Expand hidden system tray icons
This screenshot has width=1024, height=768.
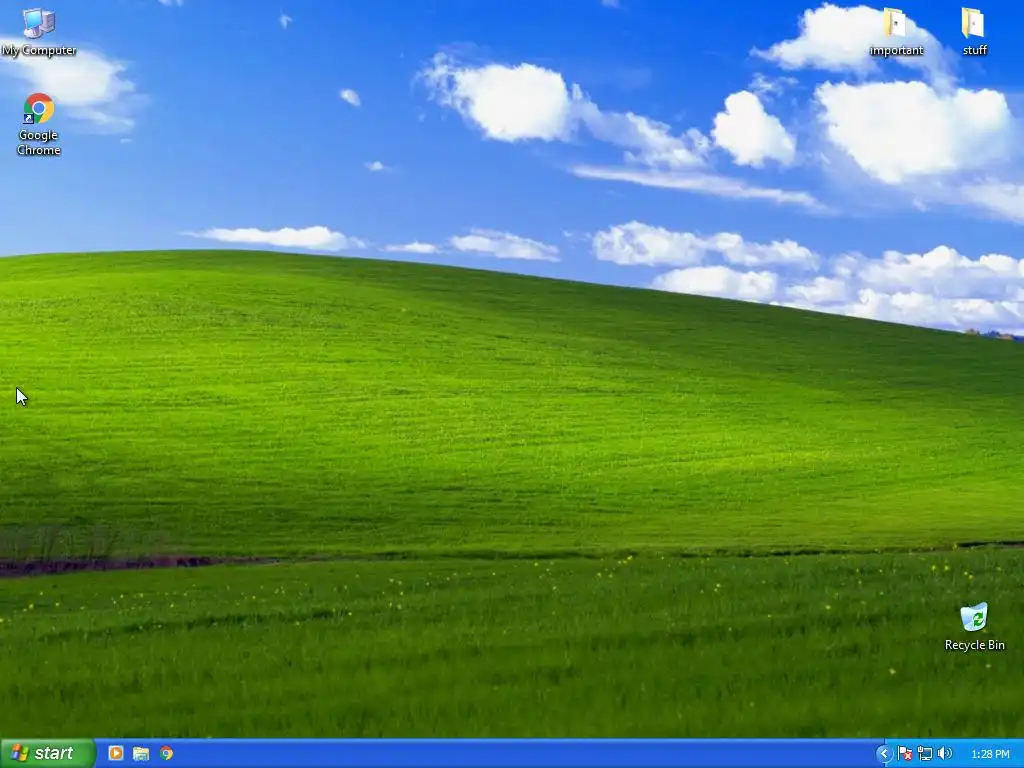pyautogui.click(x=884, y=754)
